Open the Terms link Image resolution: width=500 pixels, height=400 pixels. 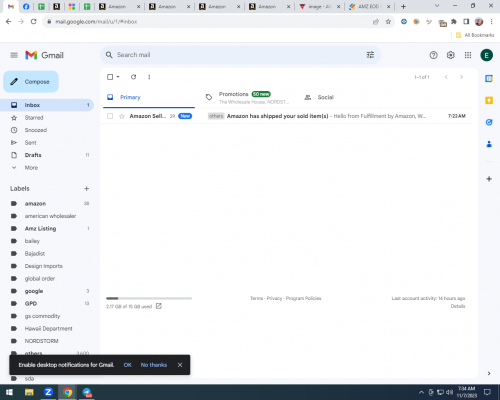[256, 298]
